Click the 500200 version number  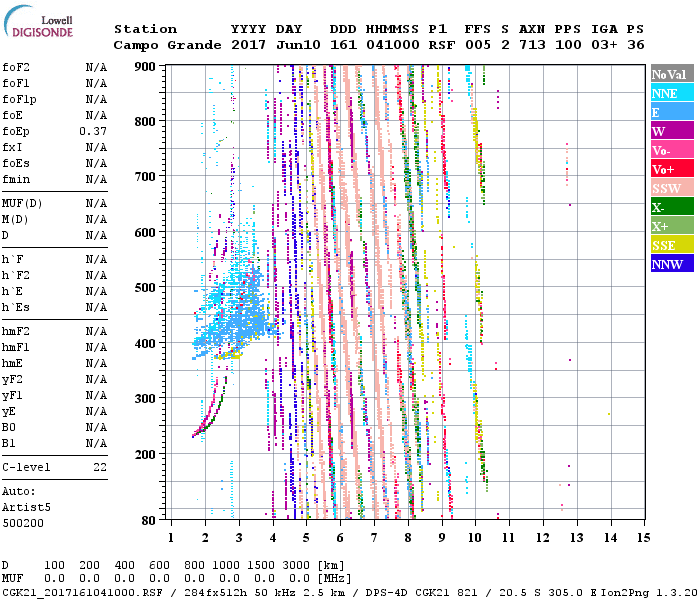(23, 523)
